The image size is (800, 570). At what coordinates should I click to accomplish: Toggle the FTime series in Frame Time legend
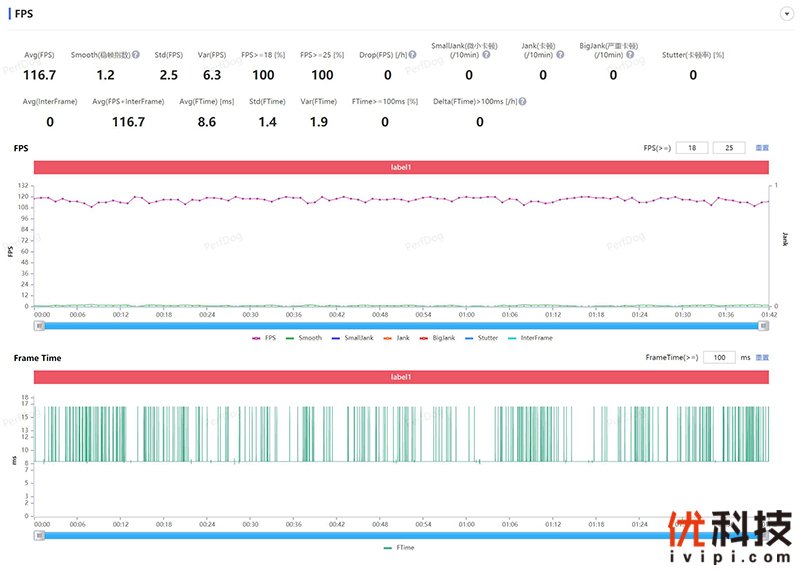click(x=399, y=547)
